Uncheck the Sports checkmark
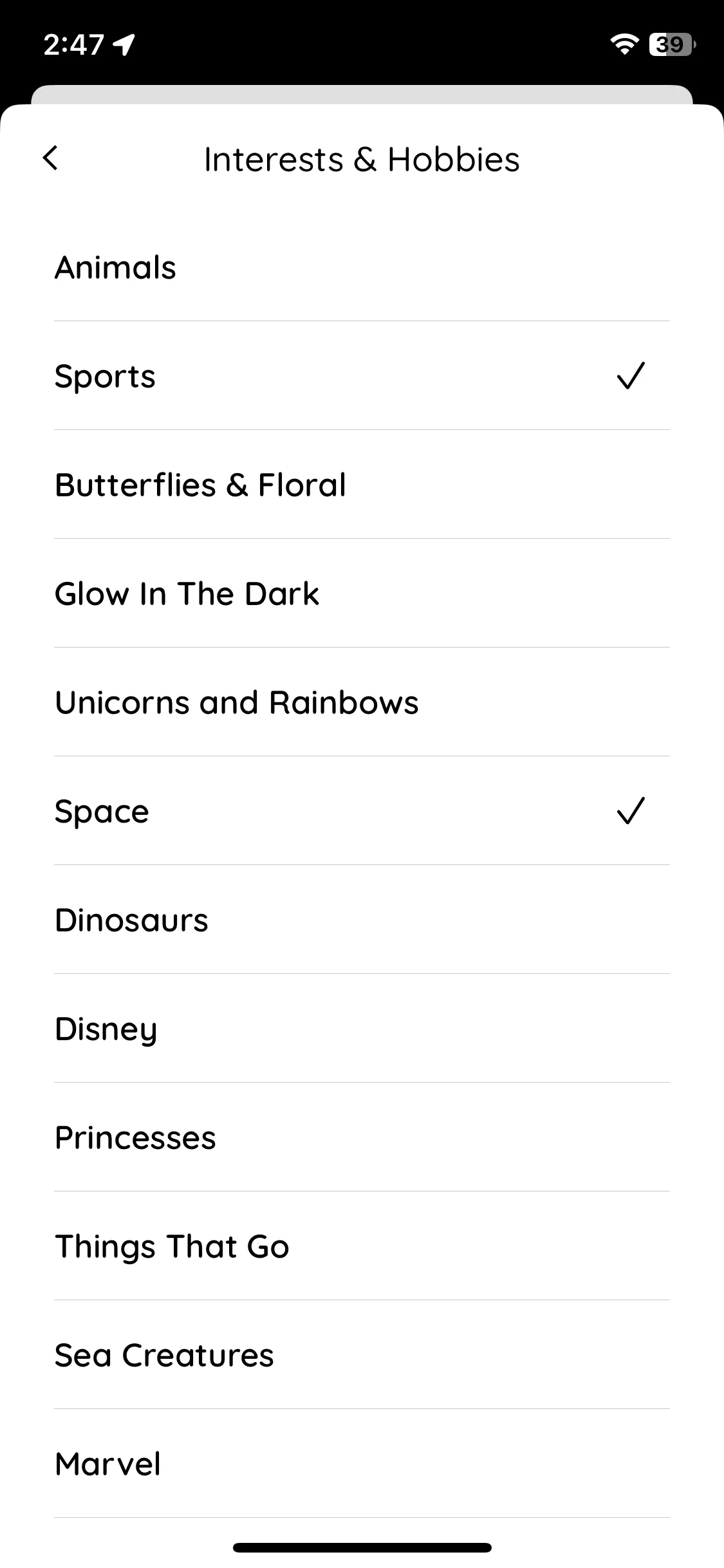Screen dimensions: 724x1568 (x=631, y=376)
